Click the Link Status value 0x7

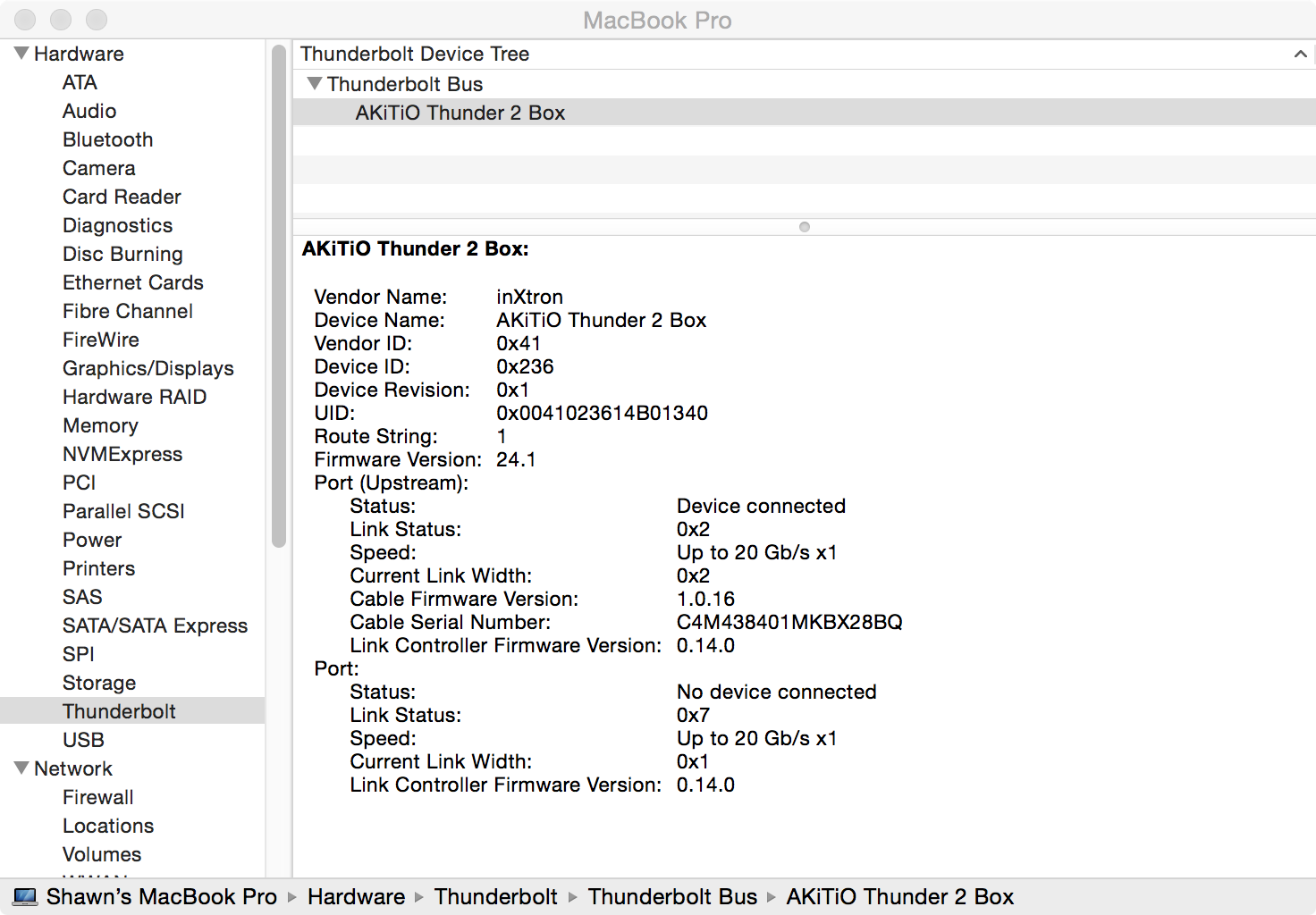coord(693,715)
